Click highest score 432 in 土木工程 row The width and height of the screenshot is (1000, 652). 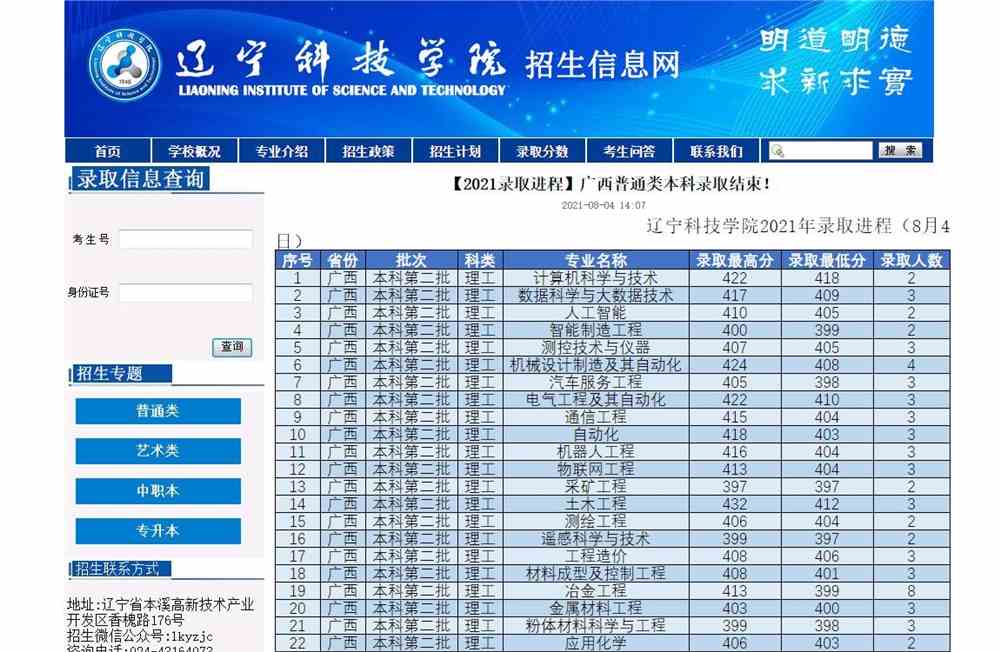735,504
